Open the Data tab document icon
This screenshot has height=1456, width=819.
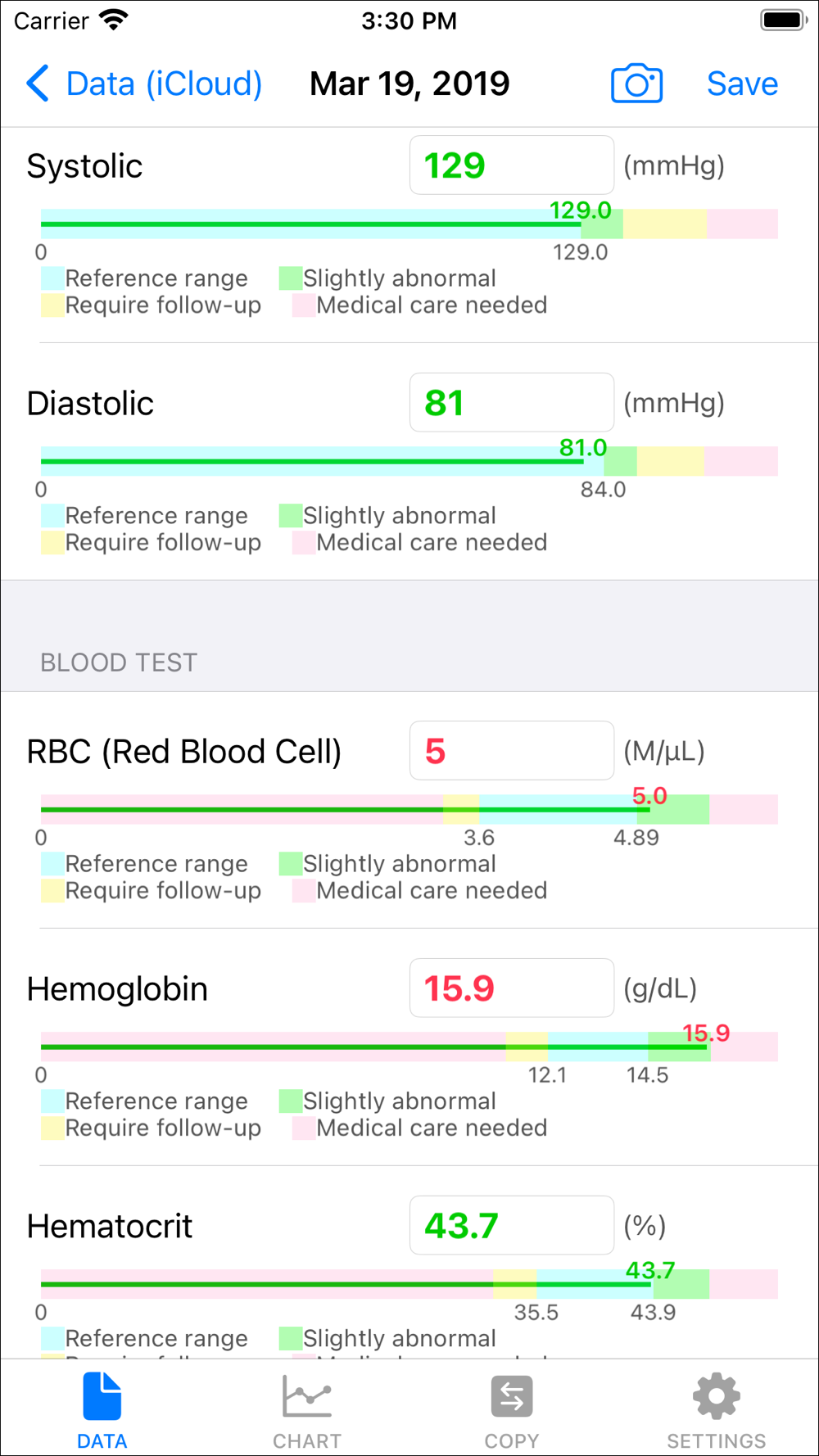pyautogui.click(x=102, y=1396)
